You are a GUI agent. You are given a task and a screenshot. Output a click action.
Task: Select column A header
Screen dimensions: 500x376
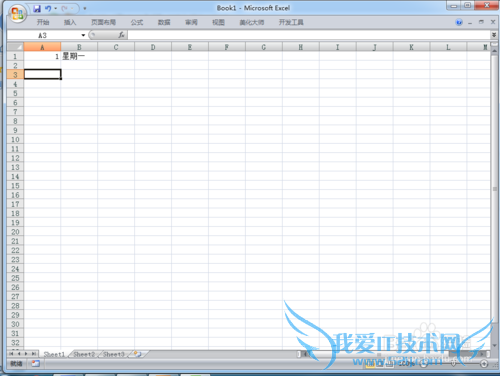tap(42, 47)
